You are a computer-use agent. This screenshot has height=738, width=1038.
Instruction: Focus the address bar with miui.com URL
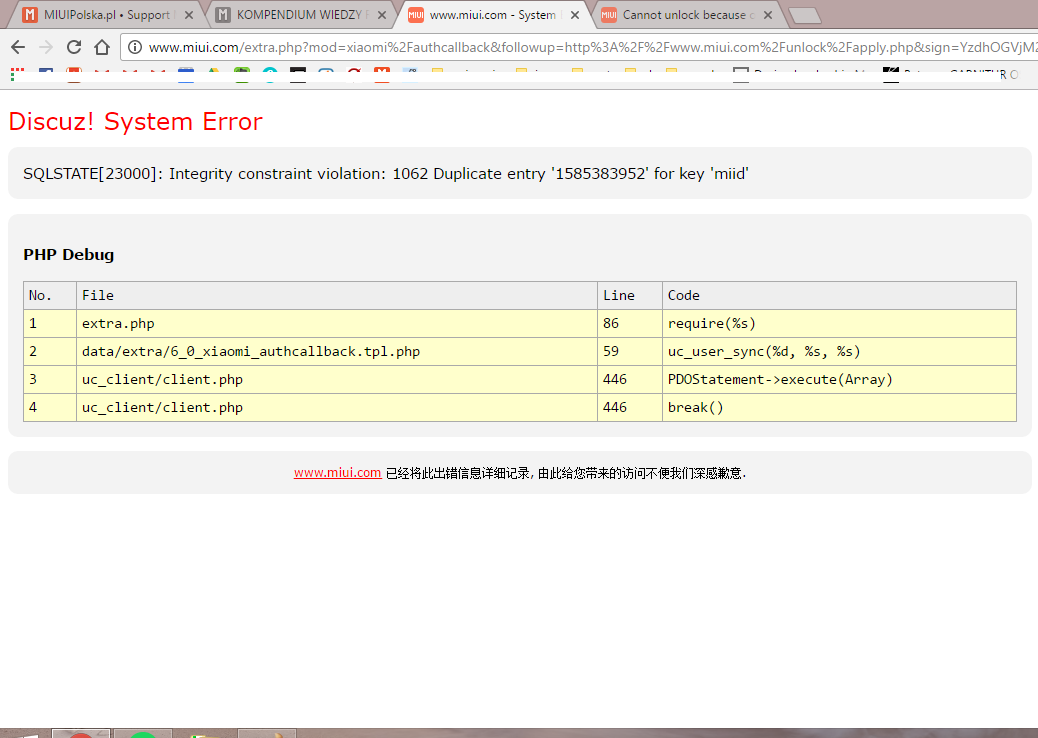click(580, 47)
